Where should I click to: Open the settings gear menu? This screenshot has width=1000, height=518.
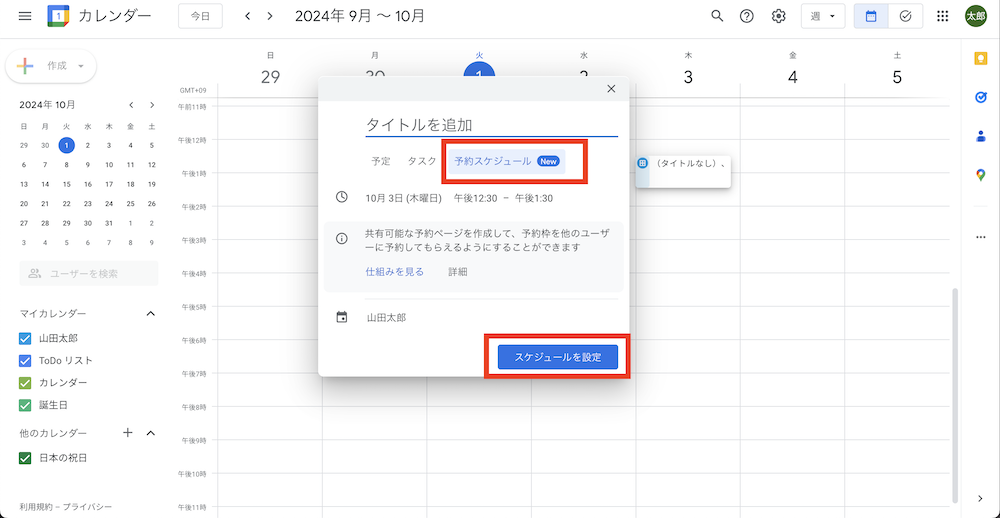pyautogui.click(x=778, y=16)
